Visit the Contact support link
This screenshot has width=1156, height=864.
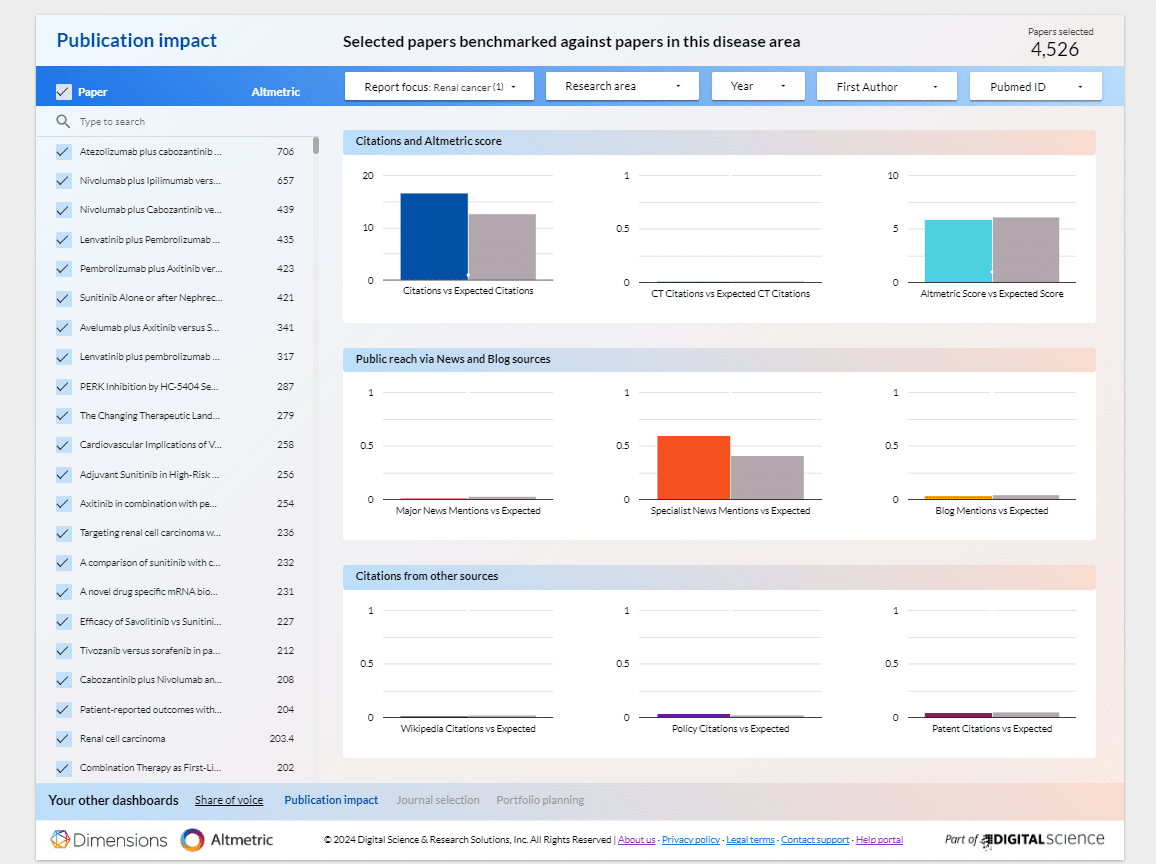(815, 840)
